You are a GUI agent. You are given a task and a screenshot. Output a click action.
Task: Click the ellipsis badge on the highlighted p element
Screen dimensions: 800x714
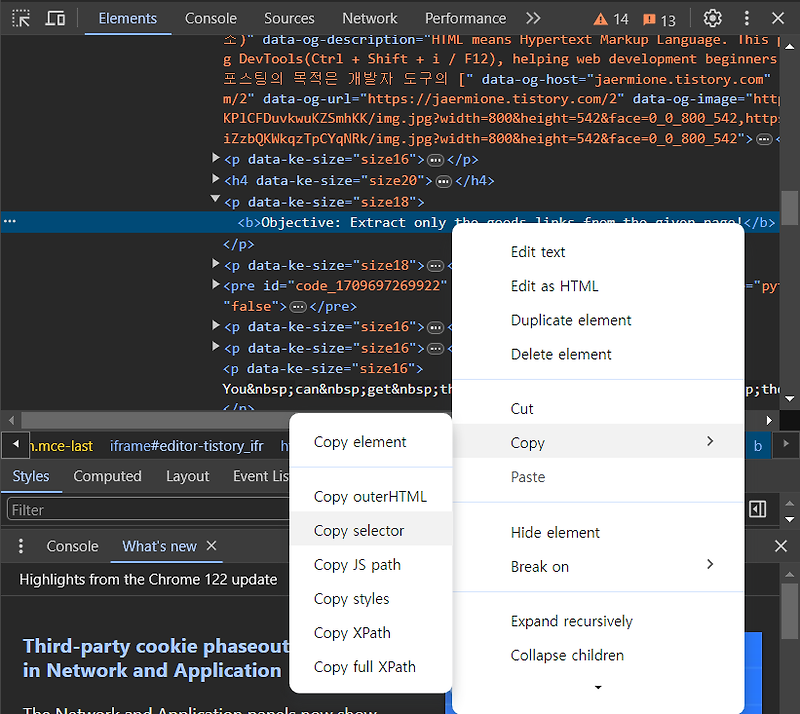tap(8, 222)
